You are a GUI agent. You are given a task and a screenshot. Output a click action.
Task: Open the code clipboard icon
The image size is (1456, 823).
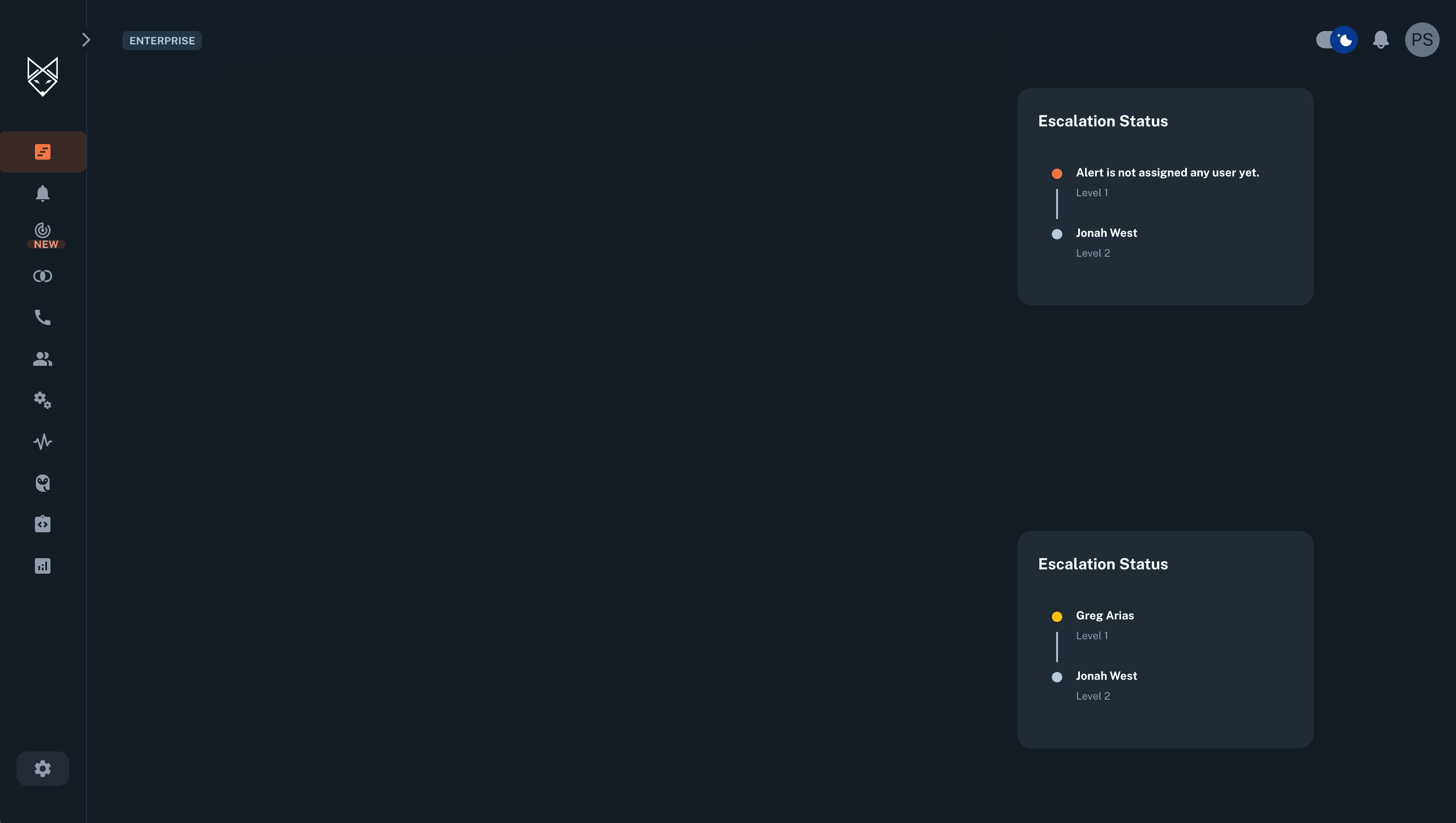pyautogui.click(x=43, y=524)
